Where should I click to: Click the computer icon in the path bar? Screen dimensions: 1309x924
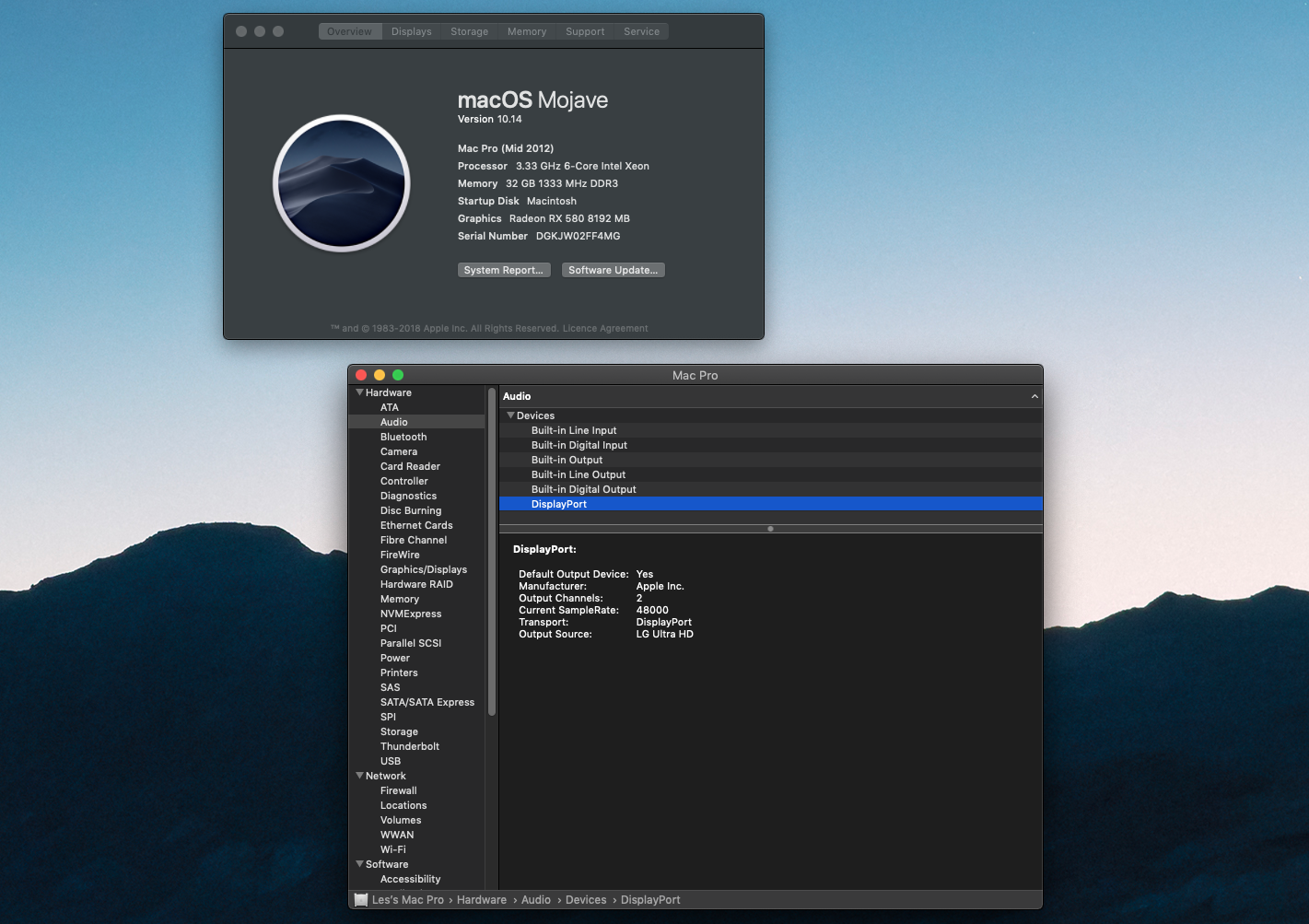[x=361, y=900]
